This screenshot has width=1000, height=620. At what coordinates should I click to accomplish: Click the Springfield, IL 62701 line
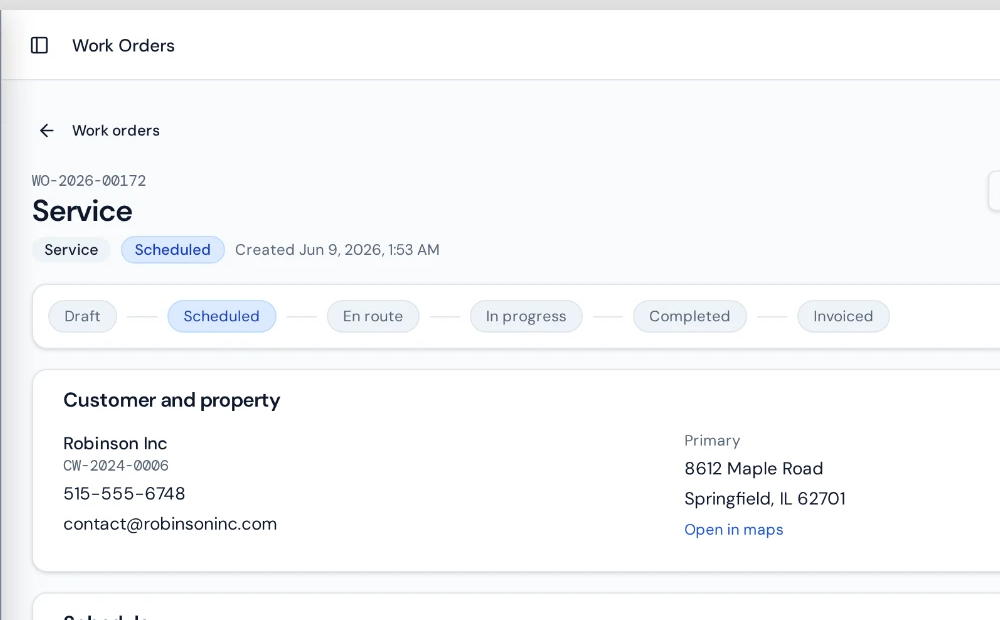pos(765,499)
